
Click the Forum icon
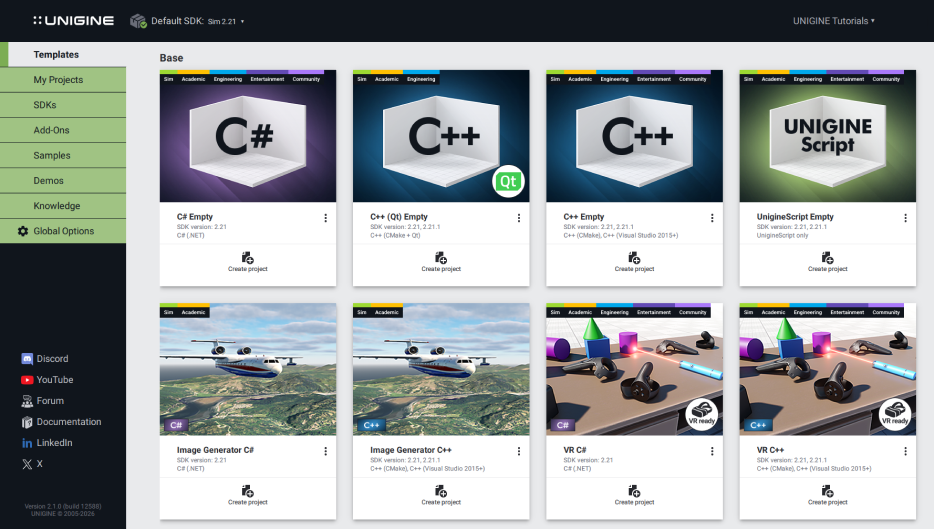coord(27,401)
